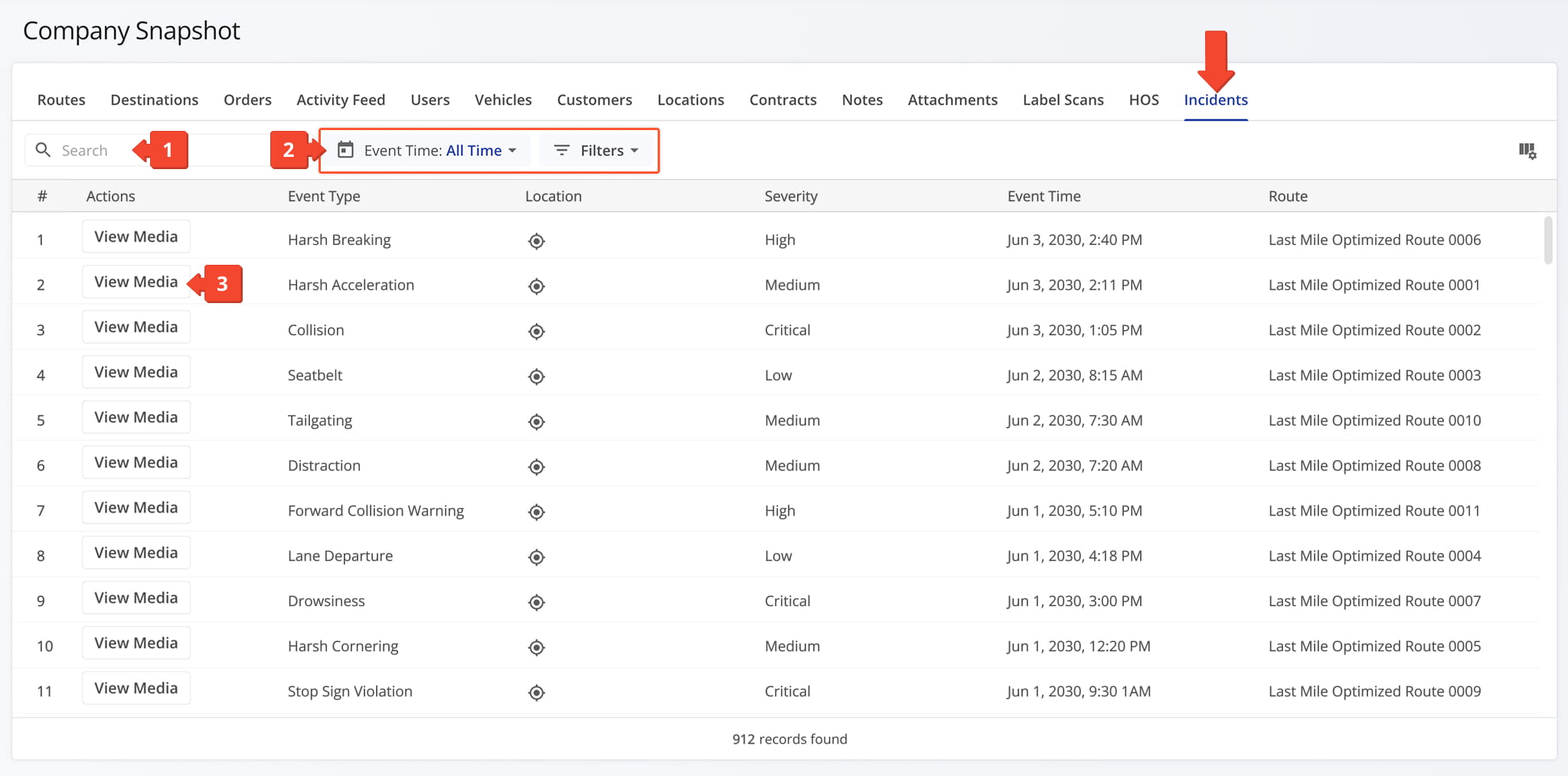
Task: Click the Event Time calendar icon
Action: pyautogui.click(x=346, y=150)
